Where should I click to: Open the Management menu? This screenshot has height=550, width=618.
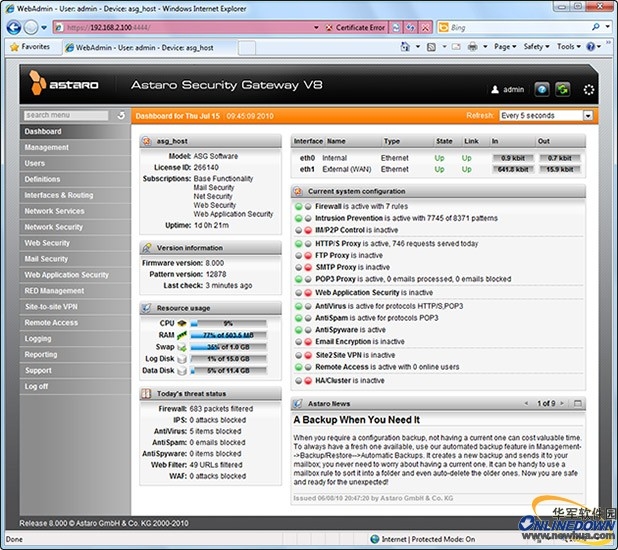pos(75,147)
